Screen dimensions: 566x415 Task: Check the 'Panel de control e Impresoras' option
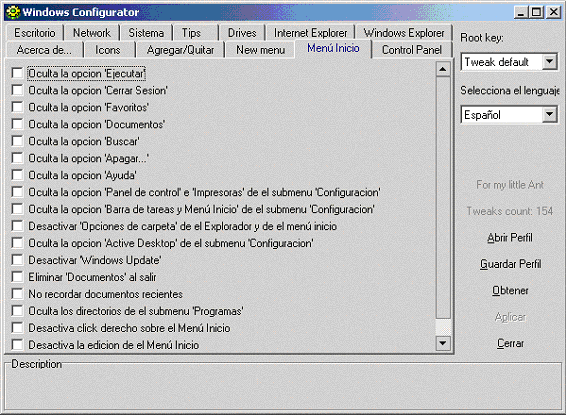pos(17,192)
